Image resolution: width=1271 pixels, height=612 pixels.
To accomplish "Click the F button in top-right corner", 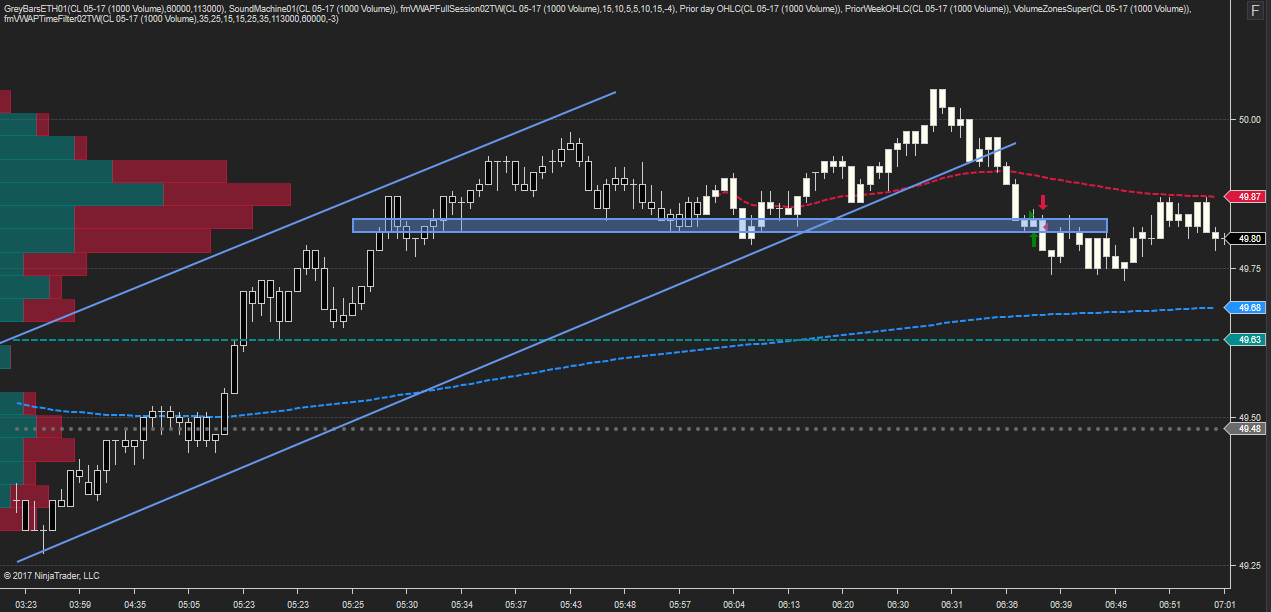I will 1254,12.
